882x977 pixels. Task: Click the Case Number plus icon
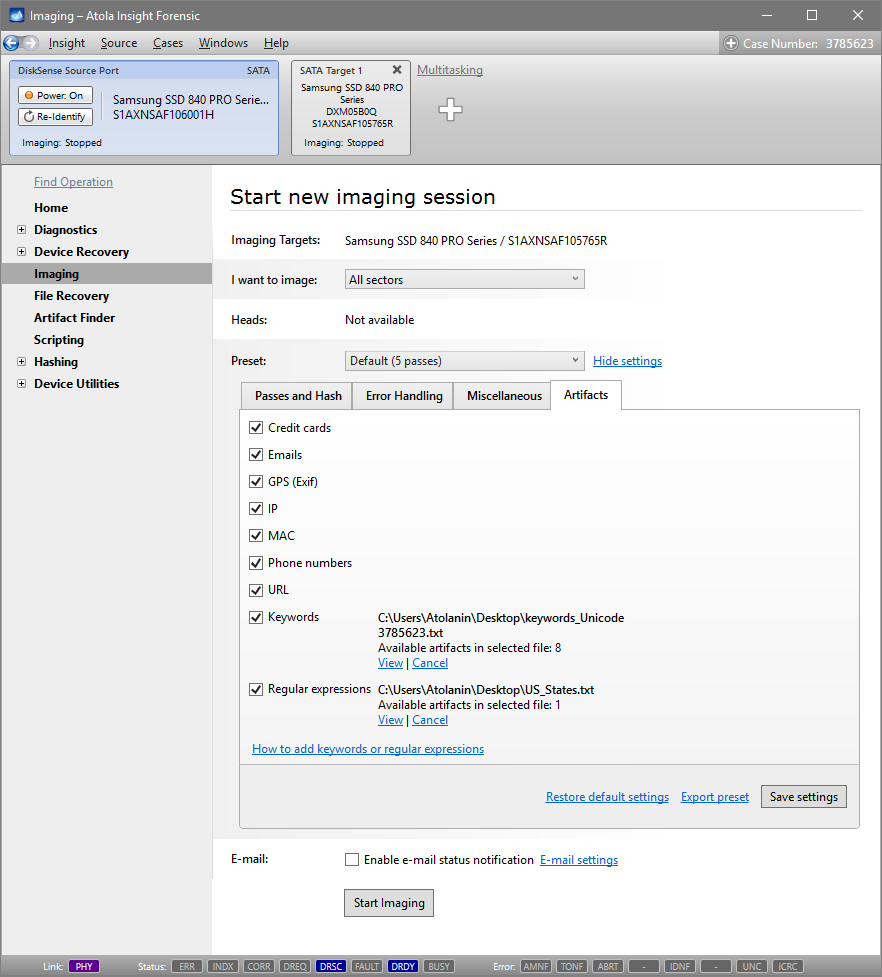coord(732,43)
